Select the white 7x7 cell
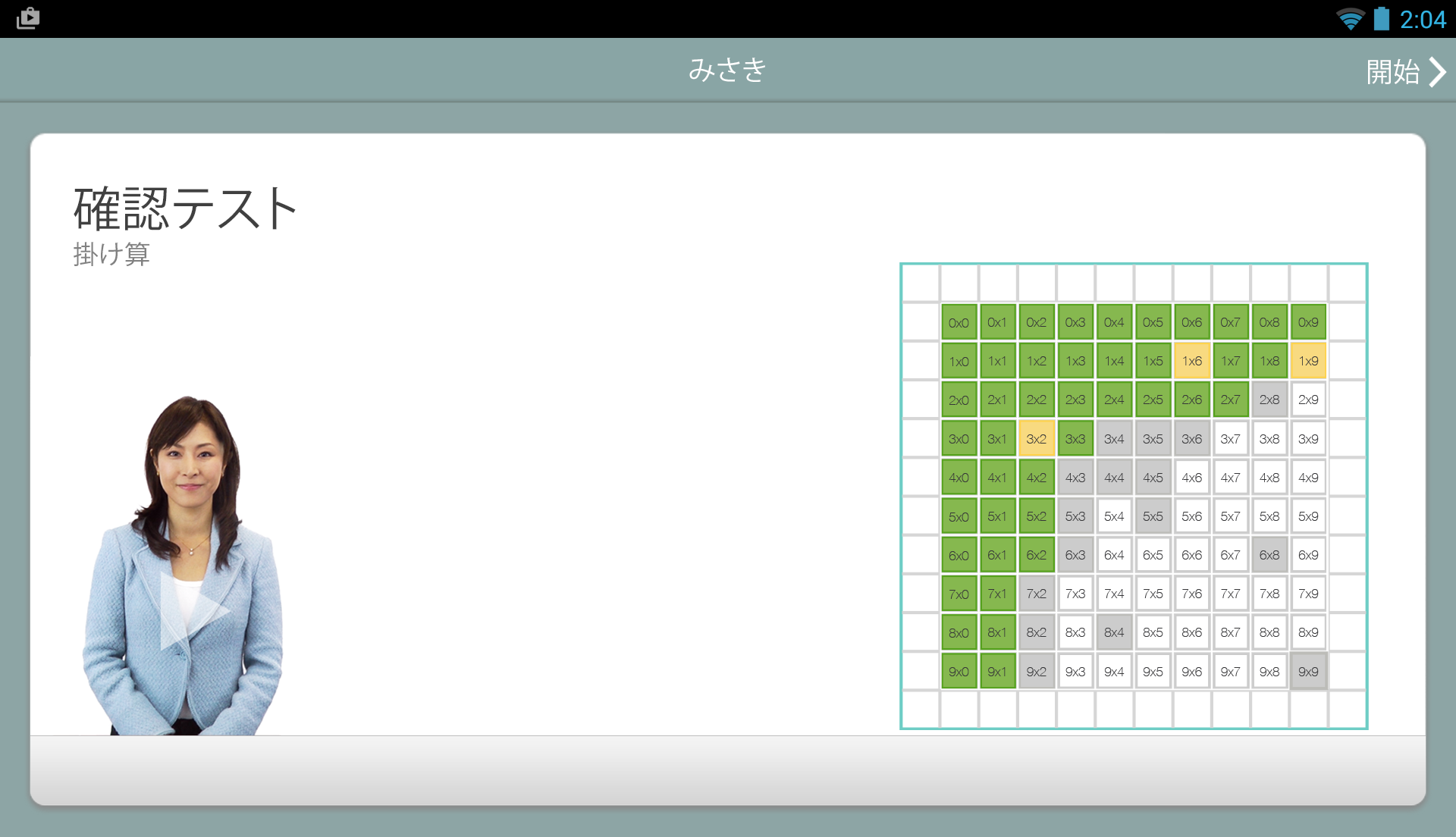The width and height of the screenshot is (1456, 837). (1230, 594)
